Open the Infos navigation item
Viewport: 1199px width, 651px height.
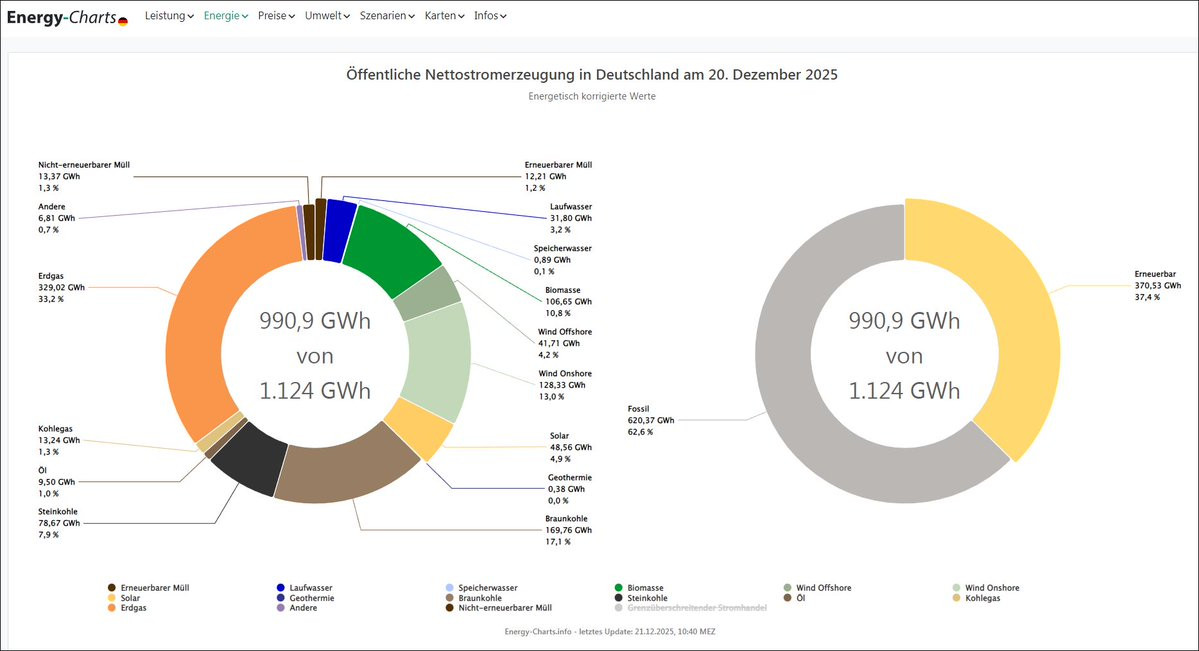[490, 16]
